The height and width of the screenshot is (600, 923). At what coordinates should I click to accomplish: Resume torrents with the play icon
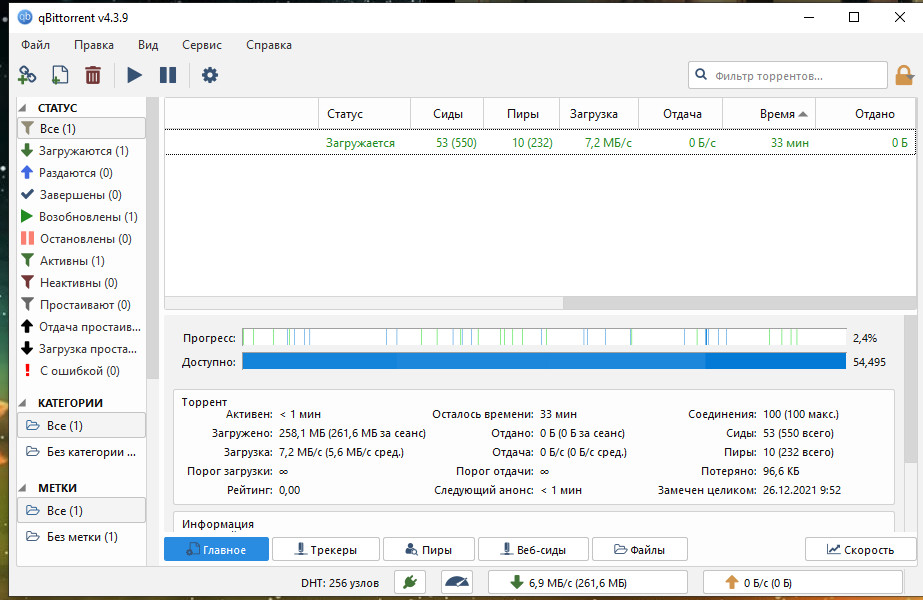(x=134, y=75)
